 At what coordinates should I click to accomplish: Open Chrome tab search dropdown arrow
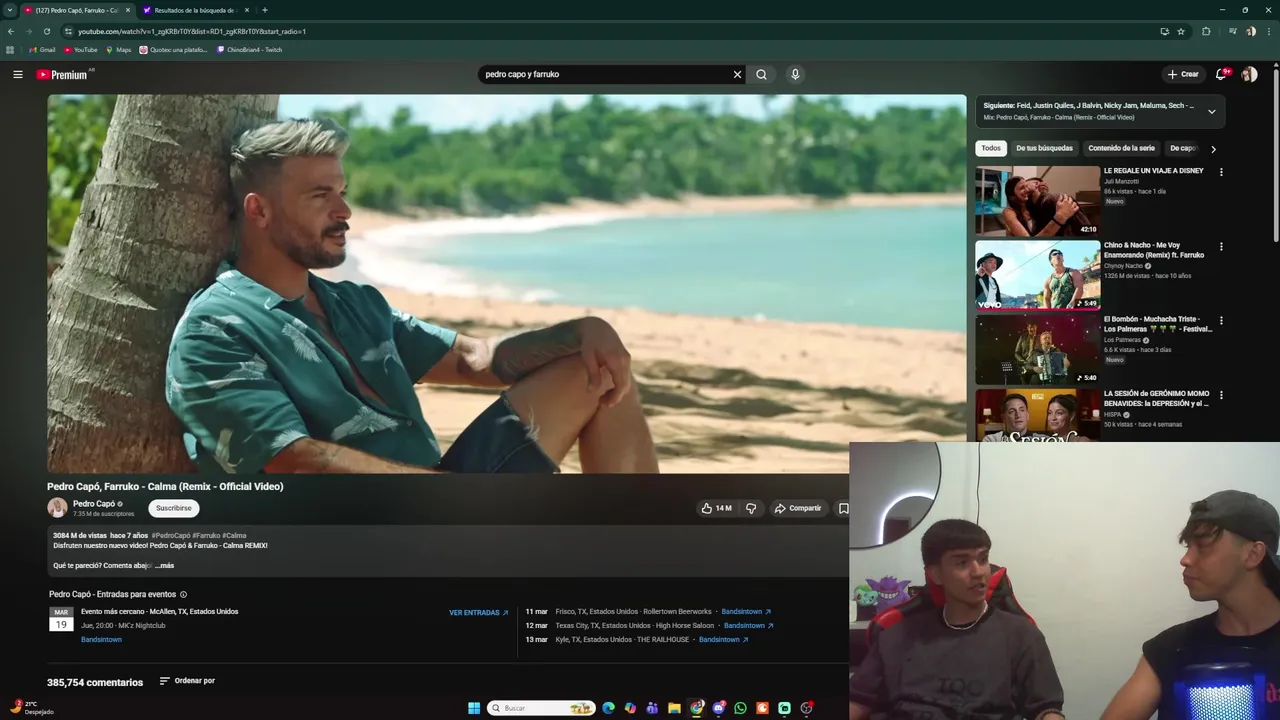tap(10, 10)
